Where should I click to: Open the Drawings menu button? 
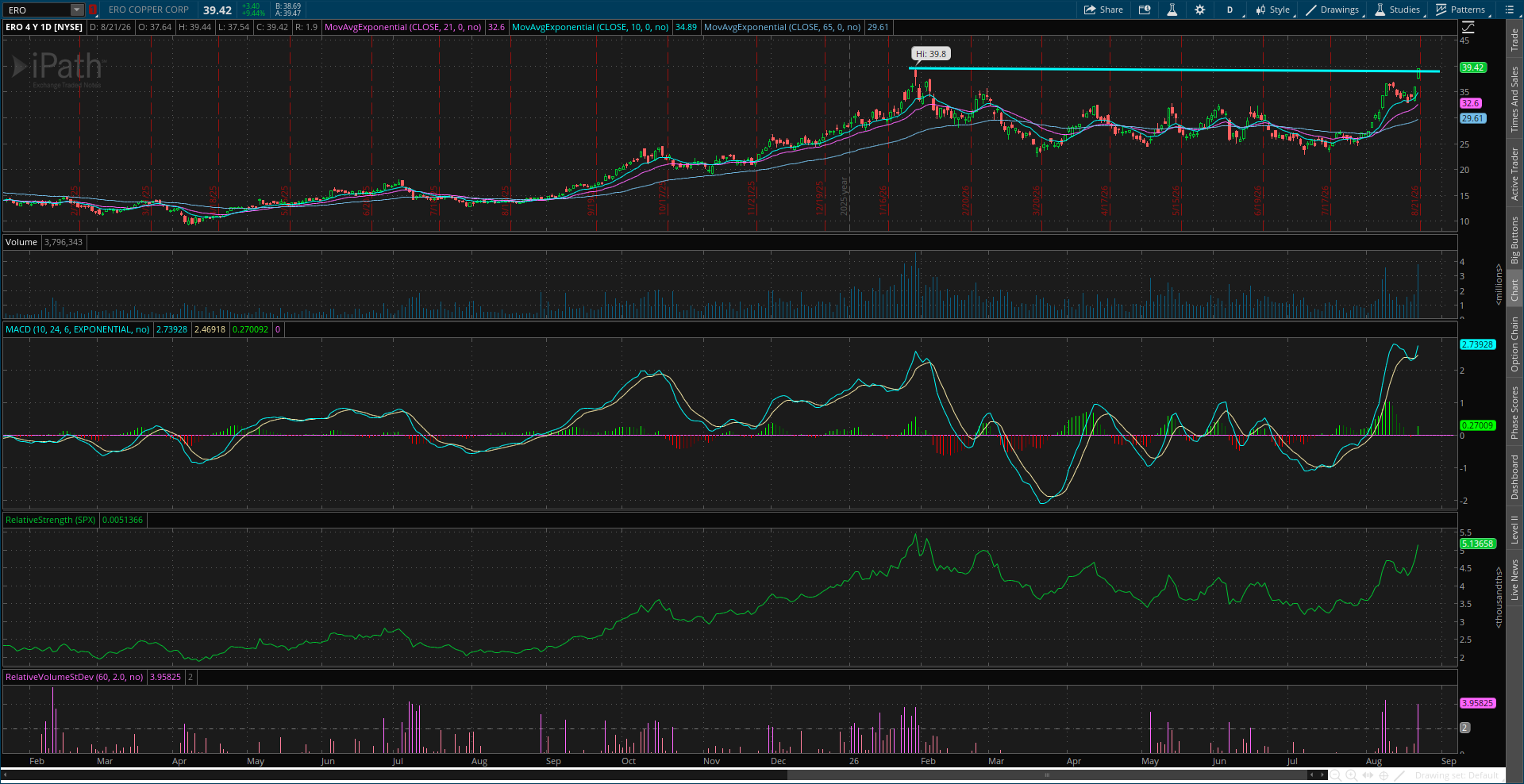1333,10
